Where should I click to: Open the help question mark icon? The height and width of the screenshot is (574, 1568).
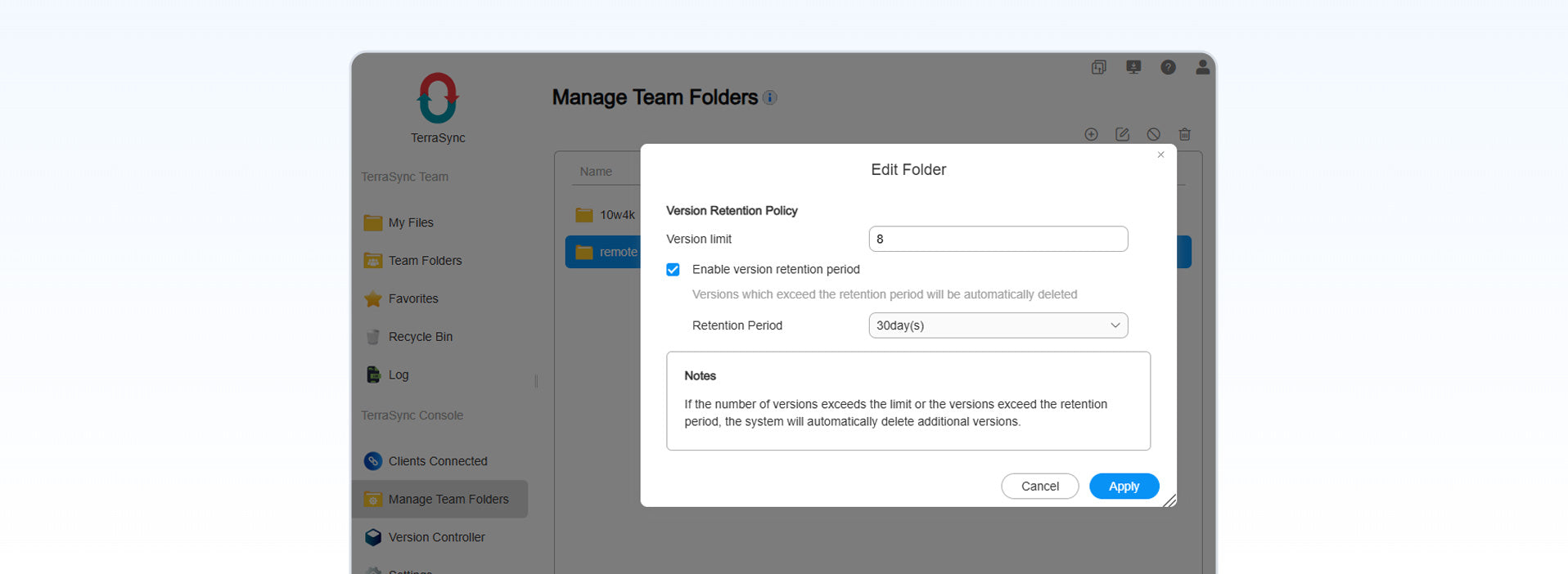(x=1168, y=67)
